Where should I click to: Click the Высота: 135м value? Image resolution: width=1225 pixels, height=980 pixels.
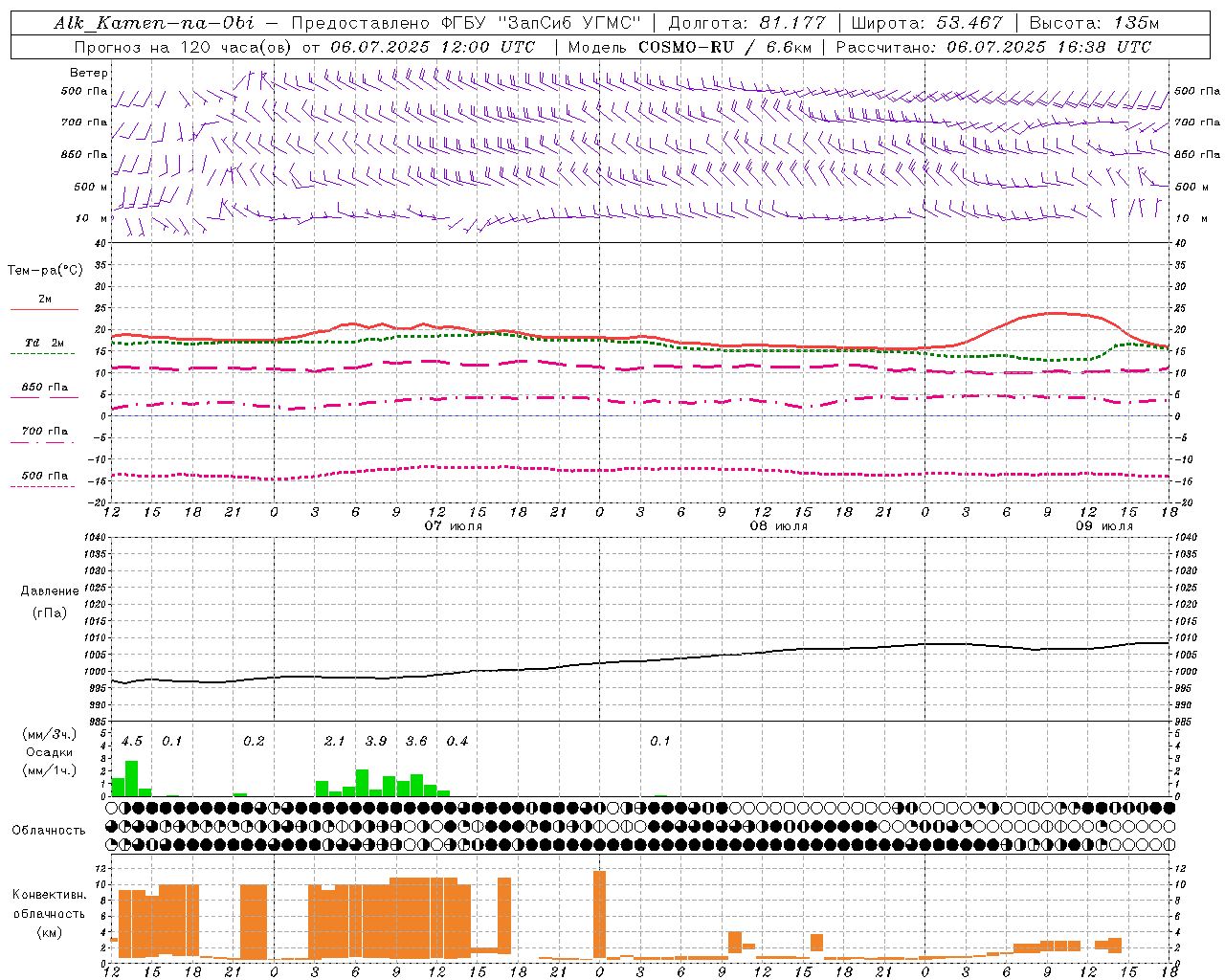[x=1094, y=23]
